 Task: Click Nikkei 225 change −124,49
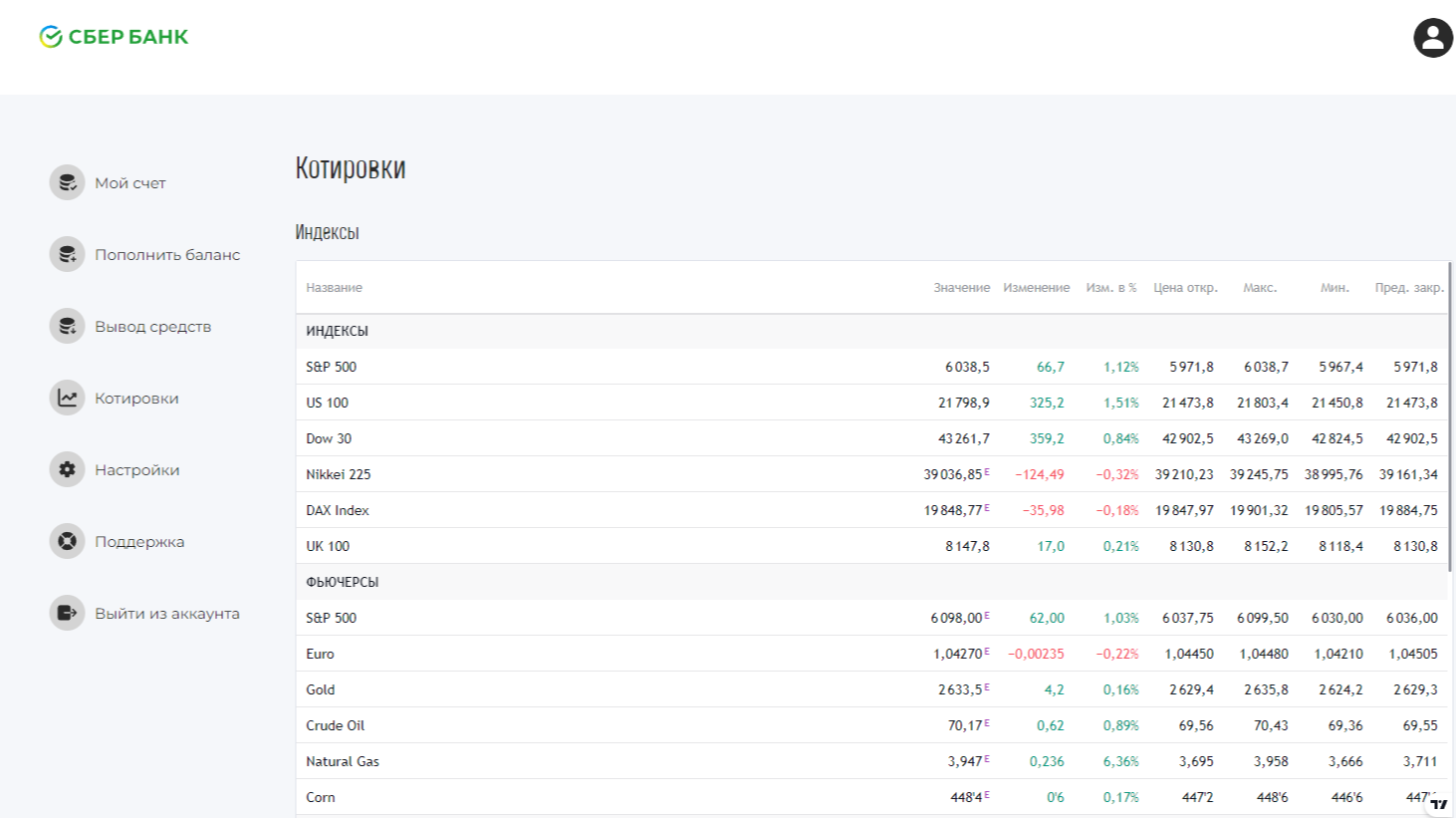tap(1039, 474)
